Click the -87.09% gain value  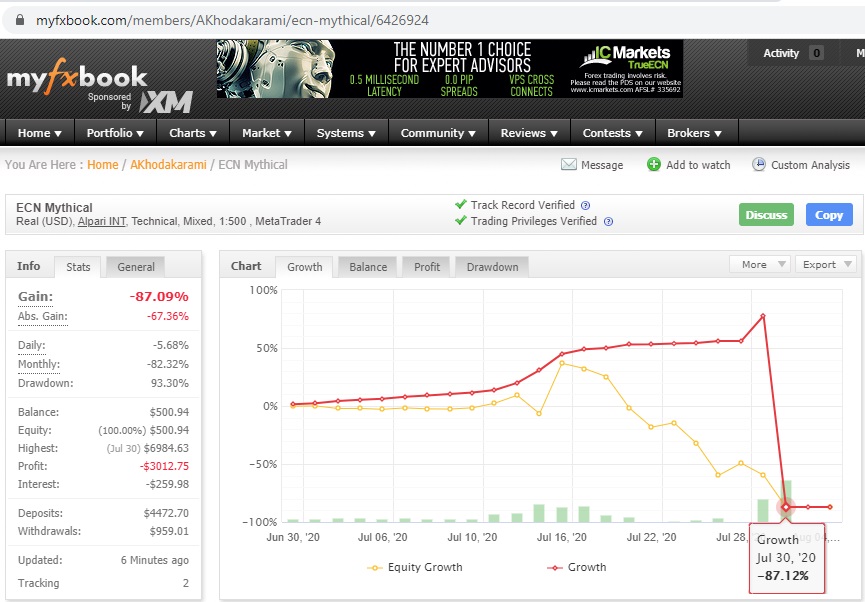159,296
